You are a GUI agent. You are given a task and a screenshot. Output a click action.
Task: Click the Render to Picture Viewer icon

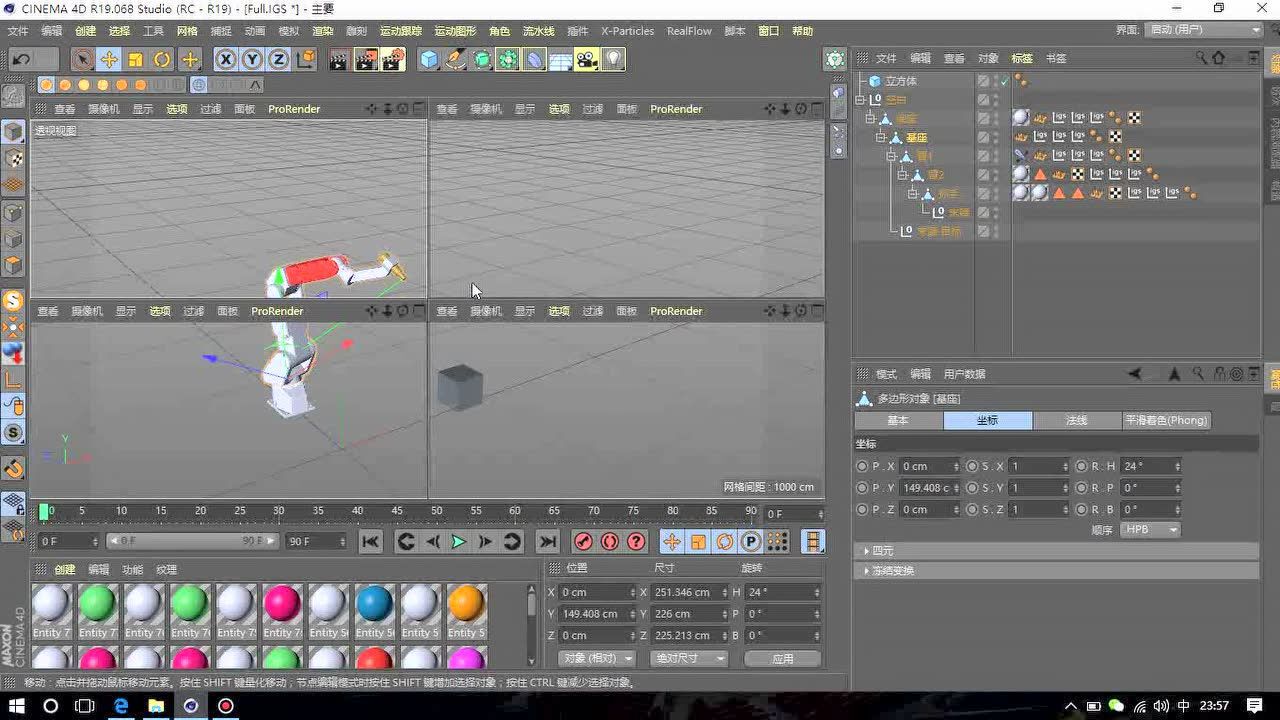(x=365, y=60)
